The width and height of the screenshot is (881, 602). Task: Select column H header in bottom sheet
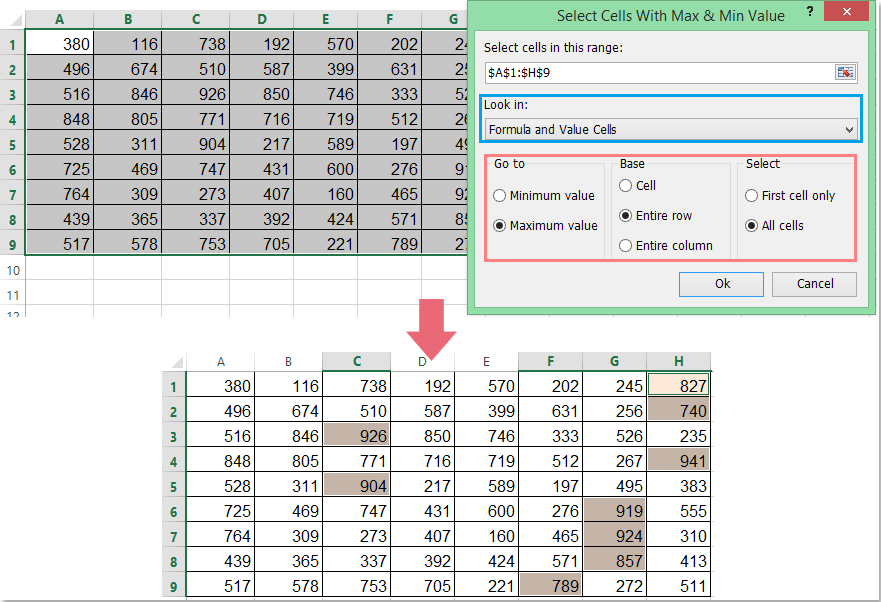[x=679, y=362]
